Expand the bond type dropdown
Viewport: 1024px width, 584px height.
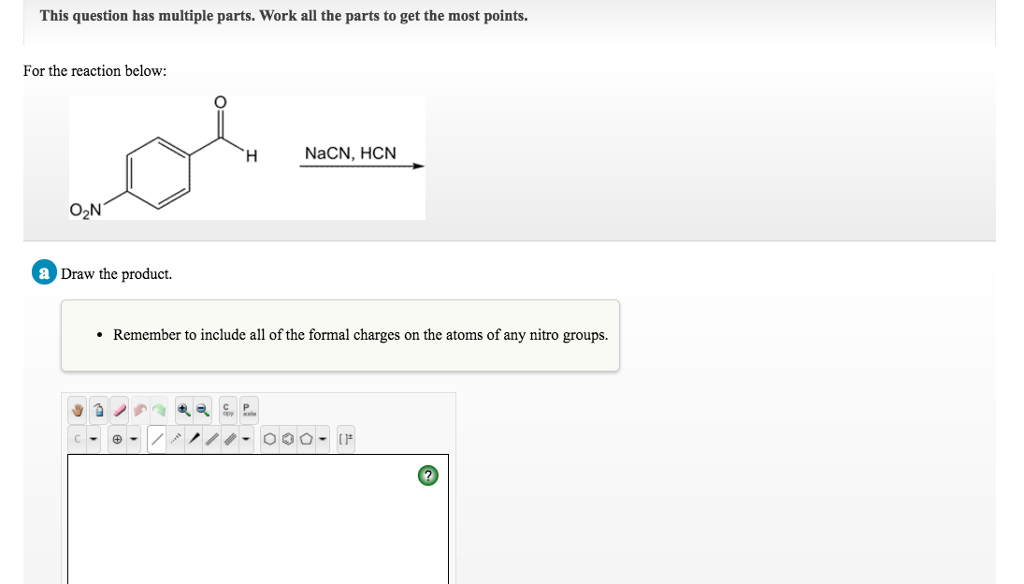click(x=247, y=437)
